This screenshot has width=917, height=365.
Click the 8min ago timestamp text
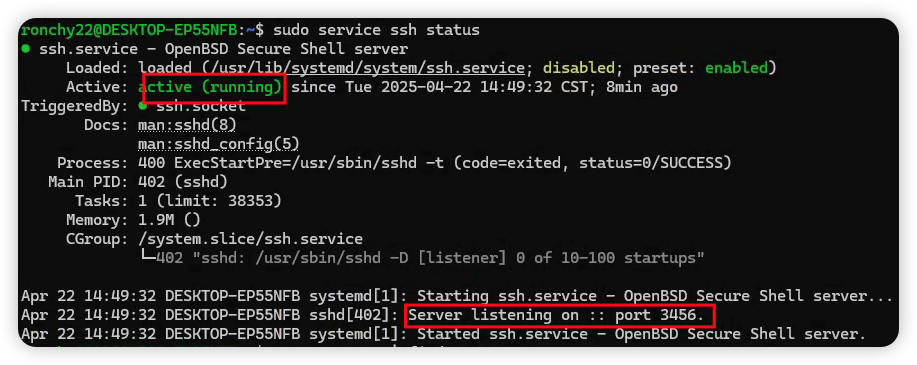pyautogui.click(x=633, y=87)
